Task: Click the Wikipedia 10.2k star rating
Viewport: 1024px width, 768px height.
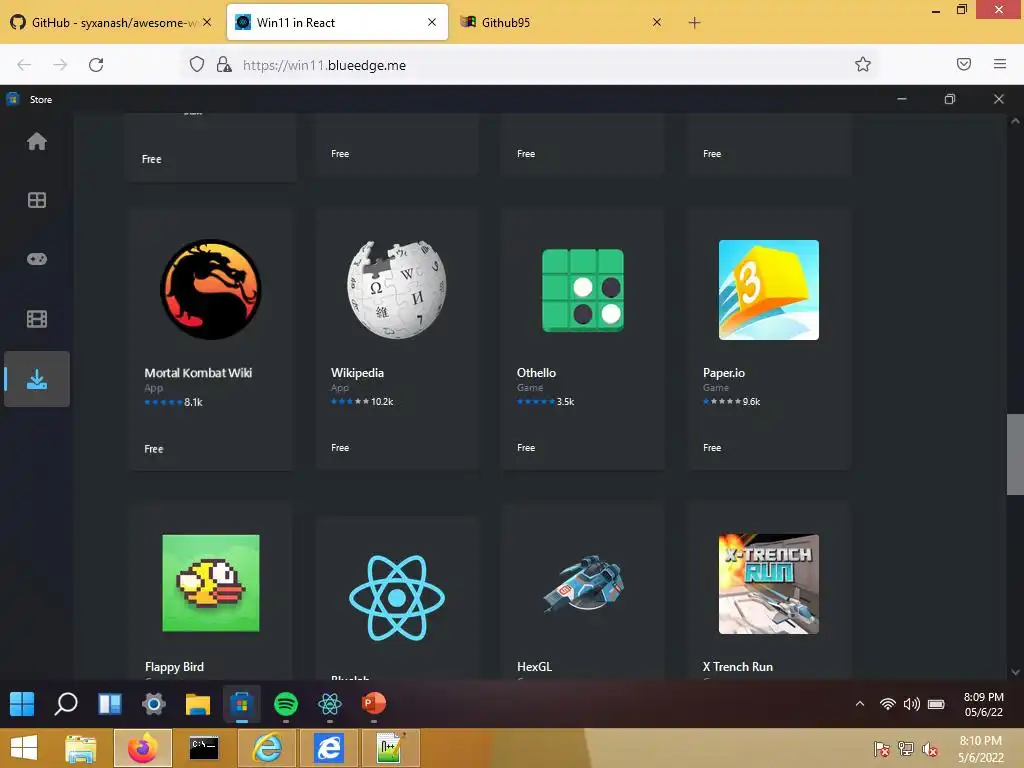Action: point(362,402)
